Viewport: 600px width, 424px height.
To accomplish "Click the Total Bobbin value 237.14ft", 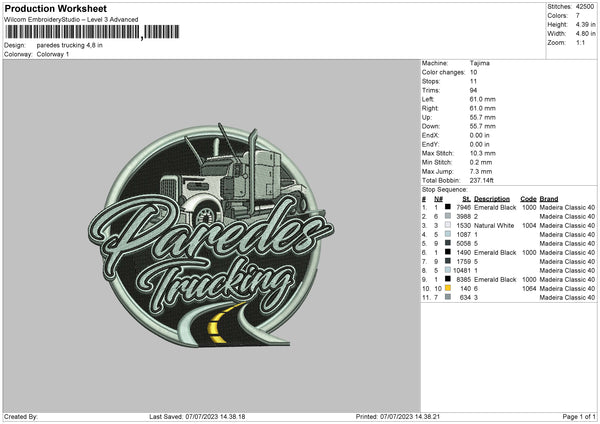I will tap(481, 180).
